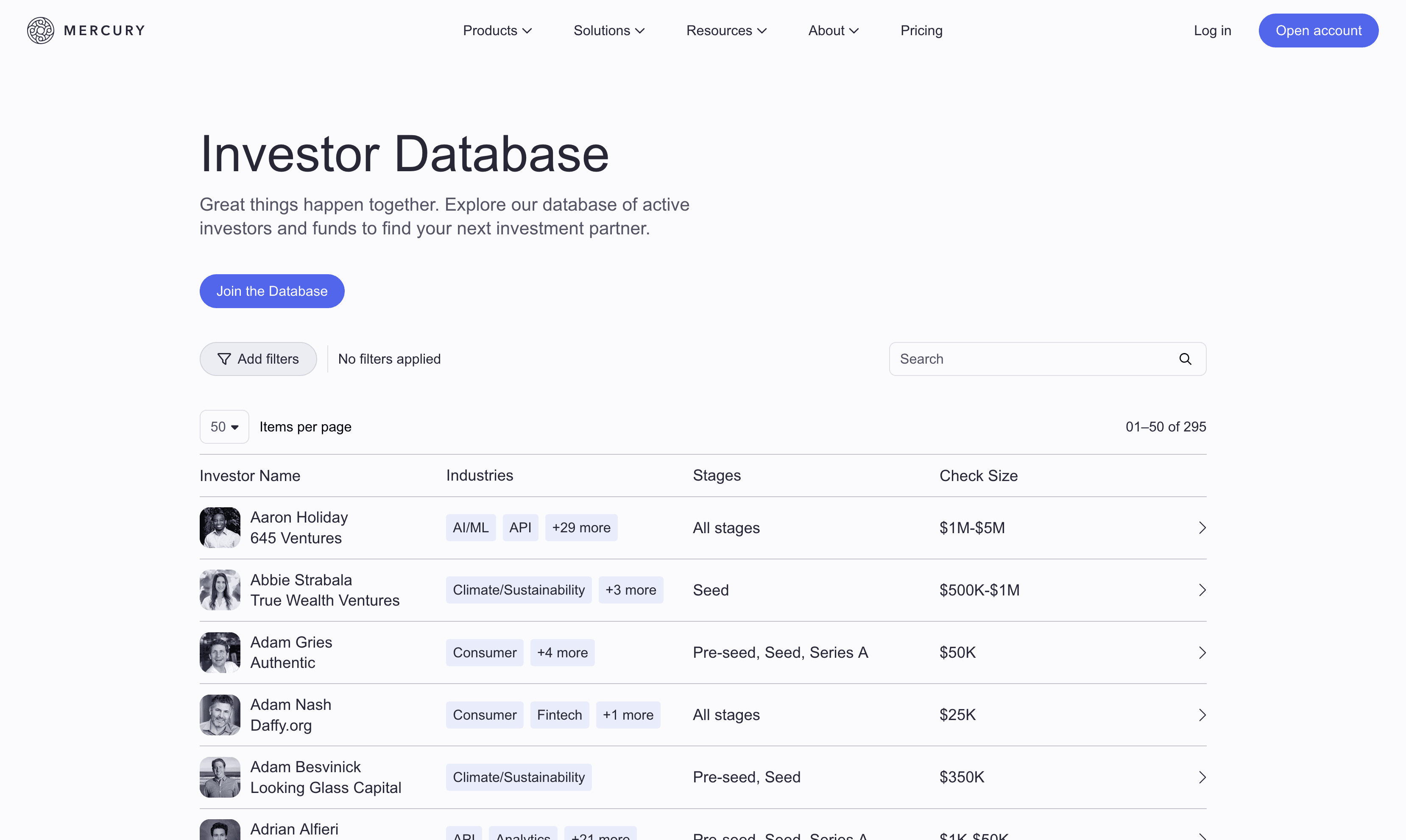The image size is (1406, 840).
Task: Open the Resources menu
Action: click(x=726, y=31)
